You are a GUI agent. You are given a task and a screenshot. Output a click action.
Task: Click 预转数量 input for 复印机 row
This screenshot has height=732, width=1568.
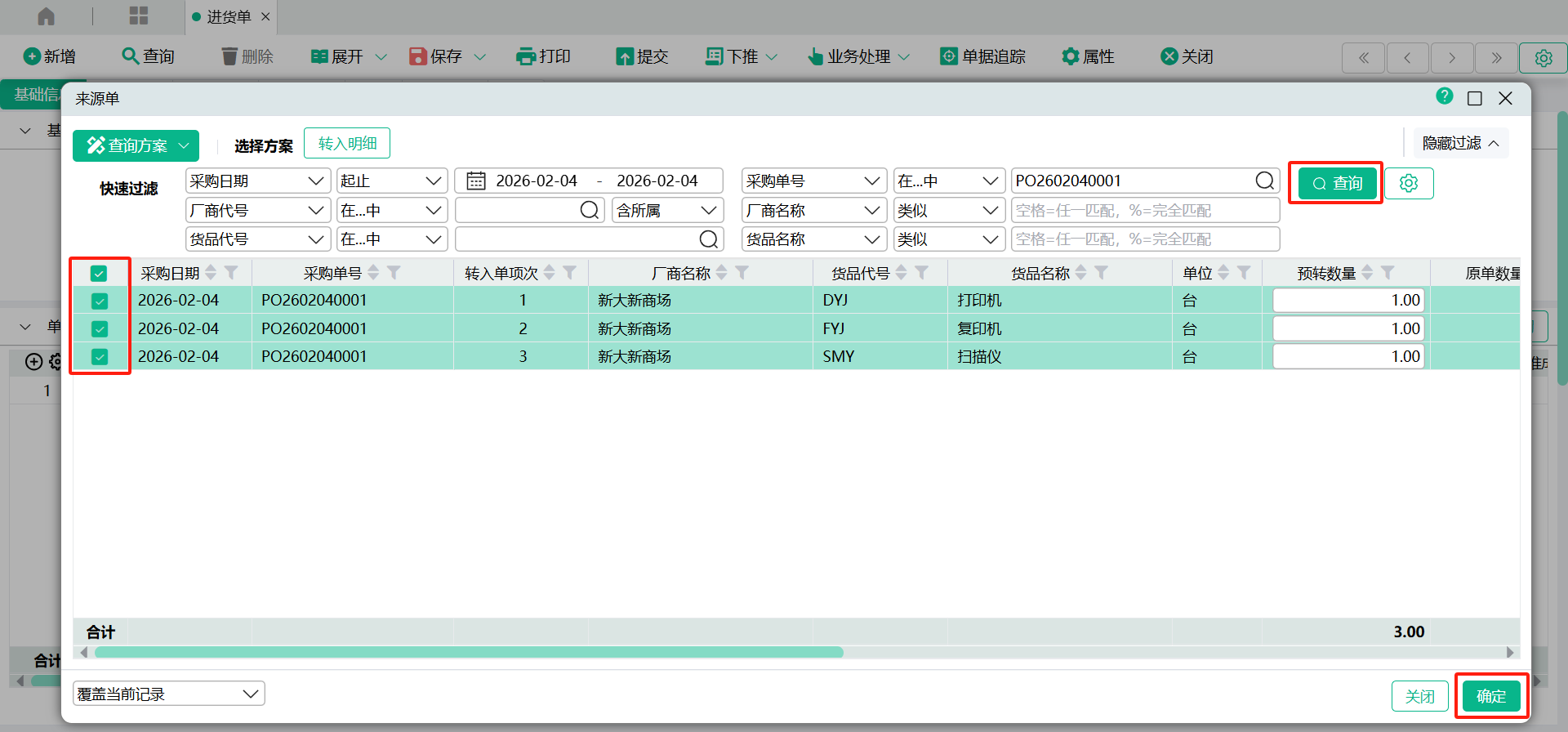[1347, 329]
